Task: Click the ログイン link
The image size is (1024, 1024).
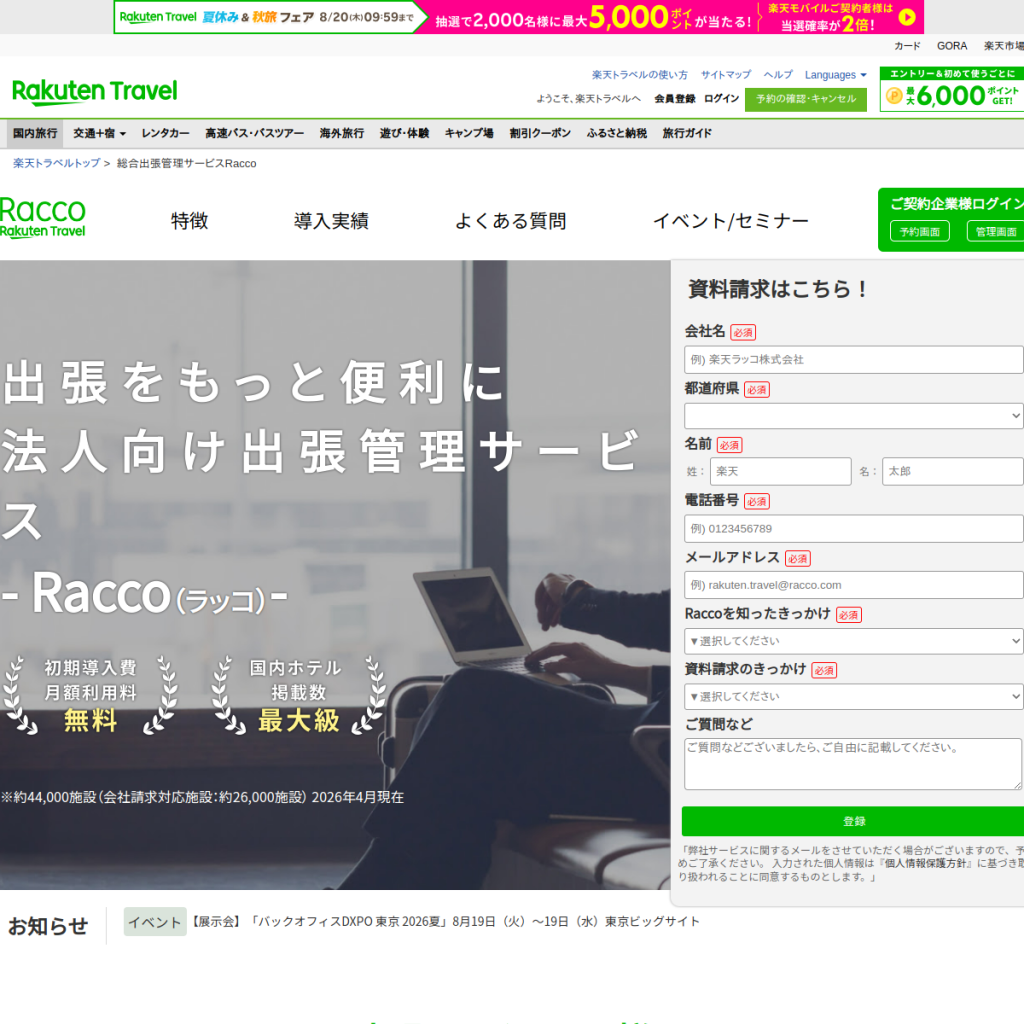Action: click(721, 99)
